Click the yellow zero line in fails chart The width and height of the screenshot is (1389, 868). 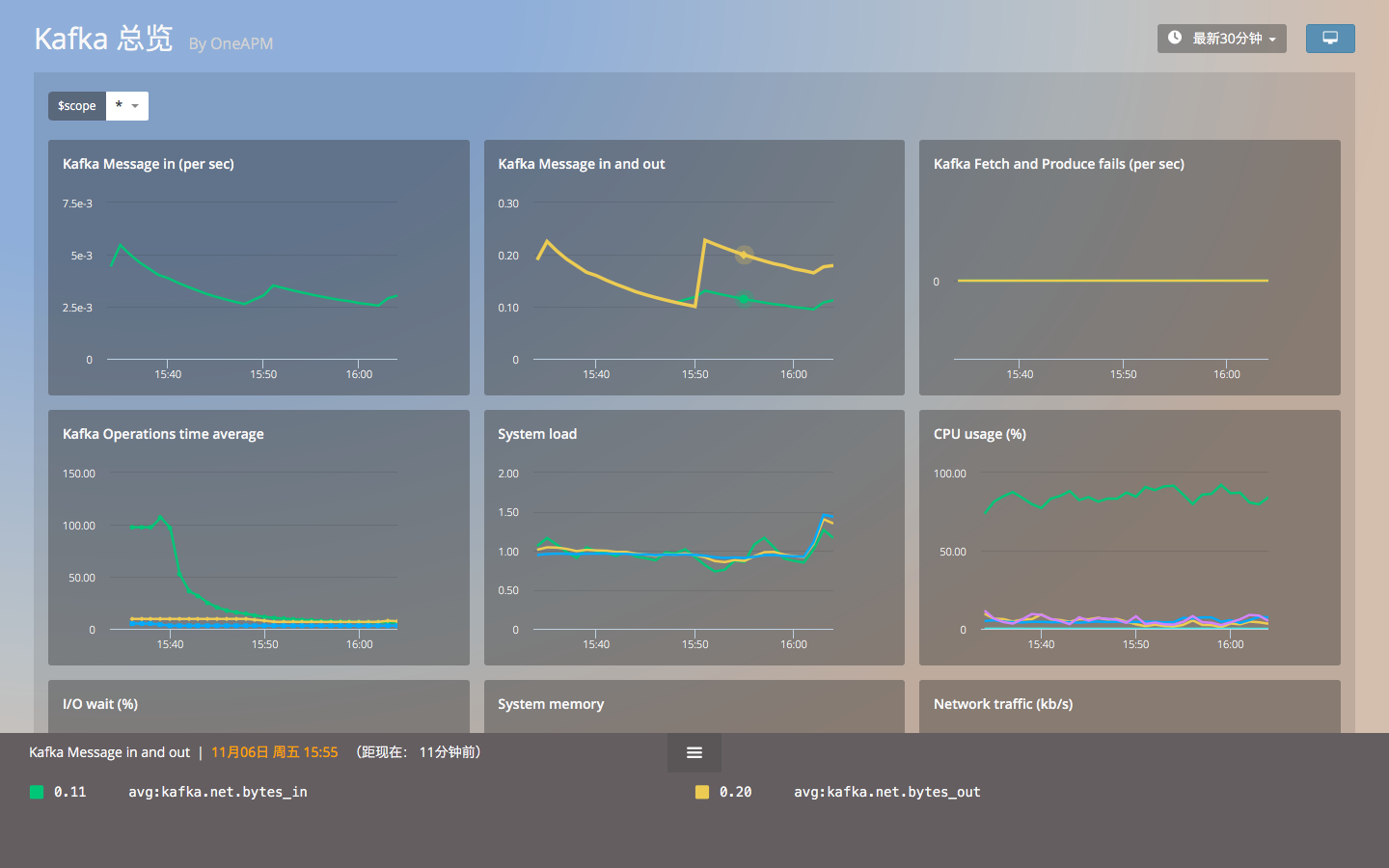(1113, 281)
